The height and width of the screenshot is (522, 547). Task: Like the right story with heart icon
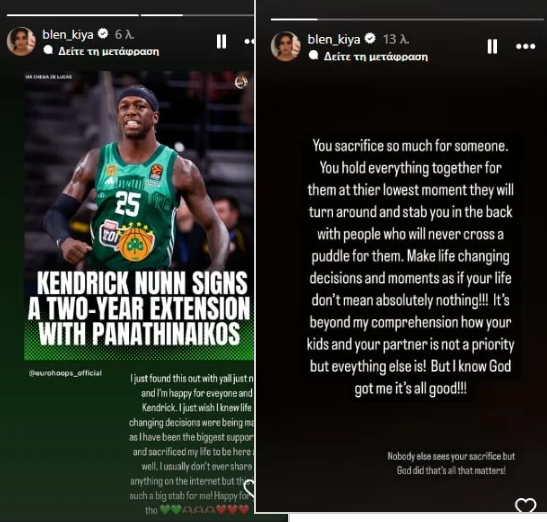tap(525, 505)
